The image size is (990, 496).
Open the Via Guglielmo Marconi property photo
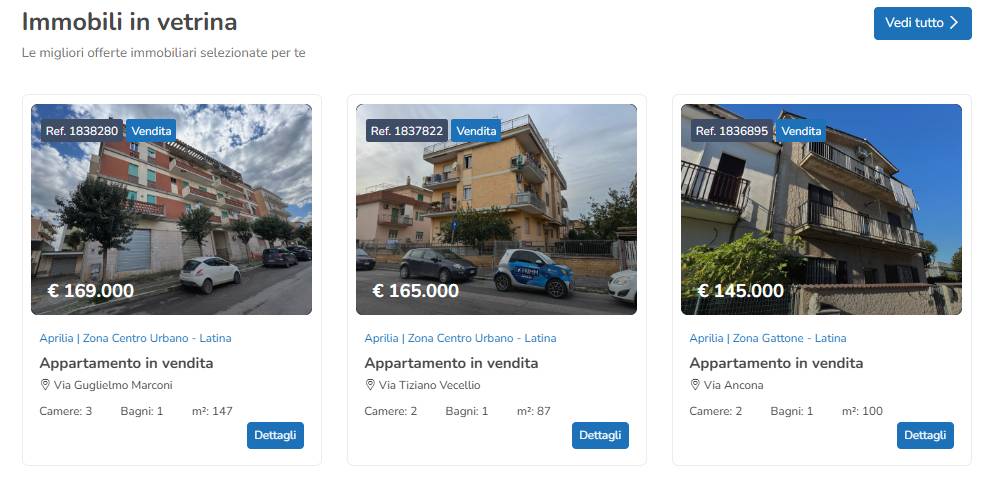tap(171, 210)
